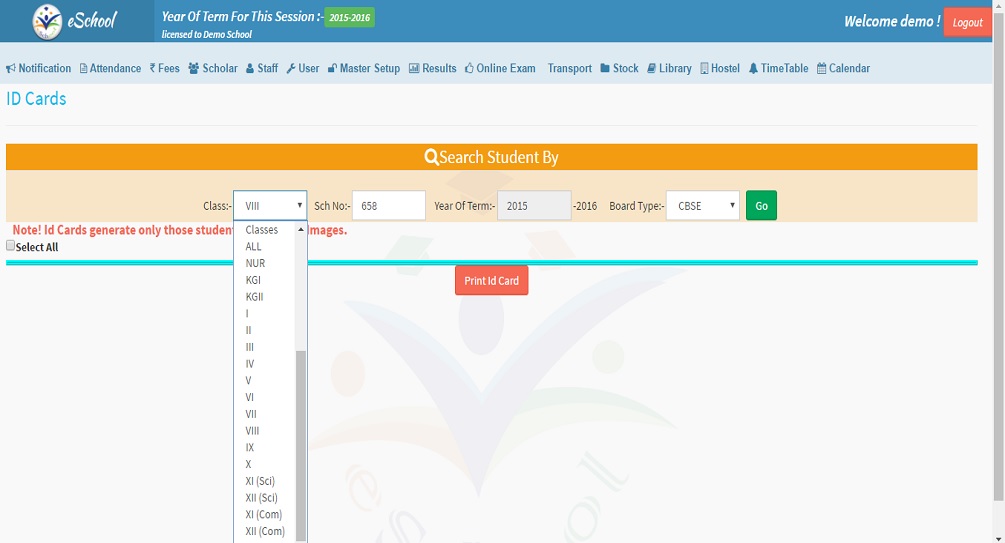Toggle the Select All checkbox
The width and height of the screenshot is (1005, 543).
point(11,245)
